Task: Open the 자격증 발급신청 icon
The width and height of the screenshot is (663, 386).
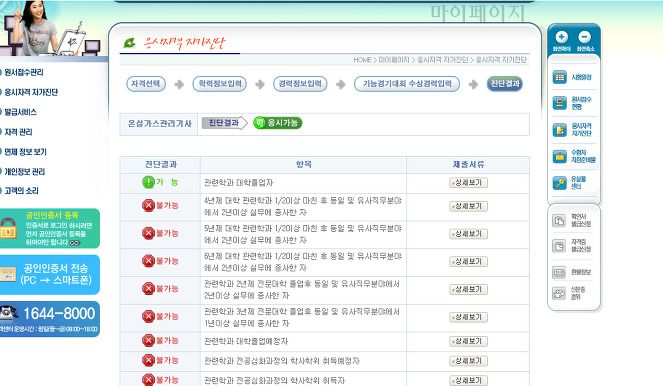Action: tap(559, 246)
